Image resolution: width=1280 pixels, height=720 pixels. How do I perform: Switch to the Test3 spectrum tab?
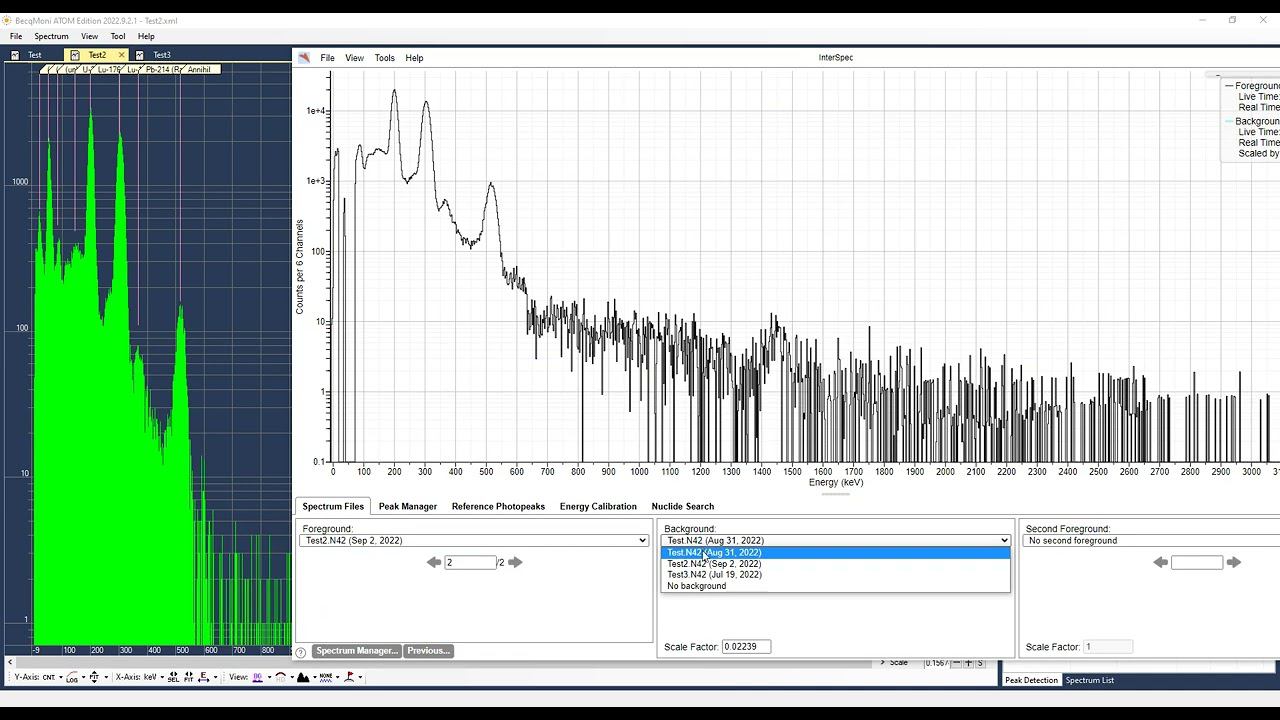(x=161, y=55)
